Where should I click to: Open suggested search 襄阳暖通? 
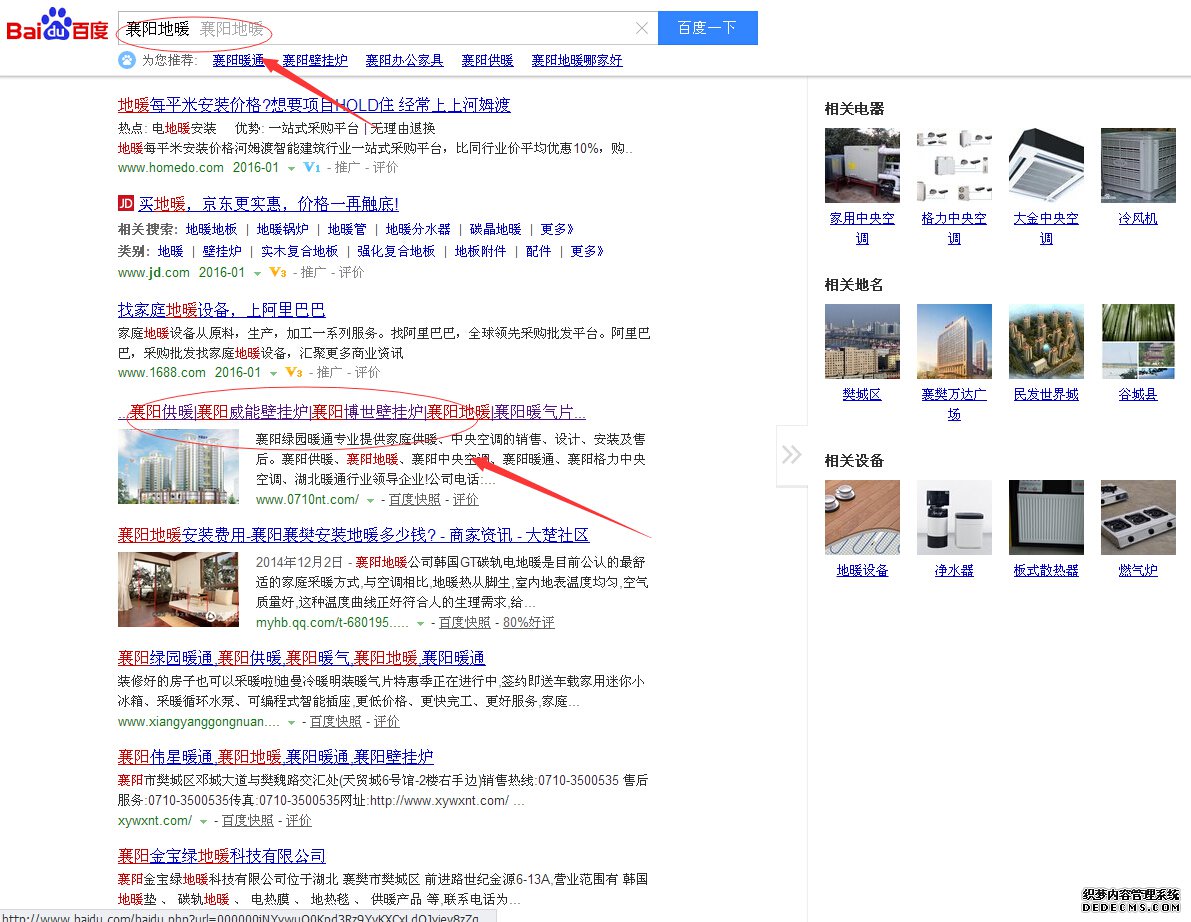239,60
